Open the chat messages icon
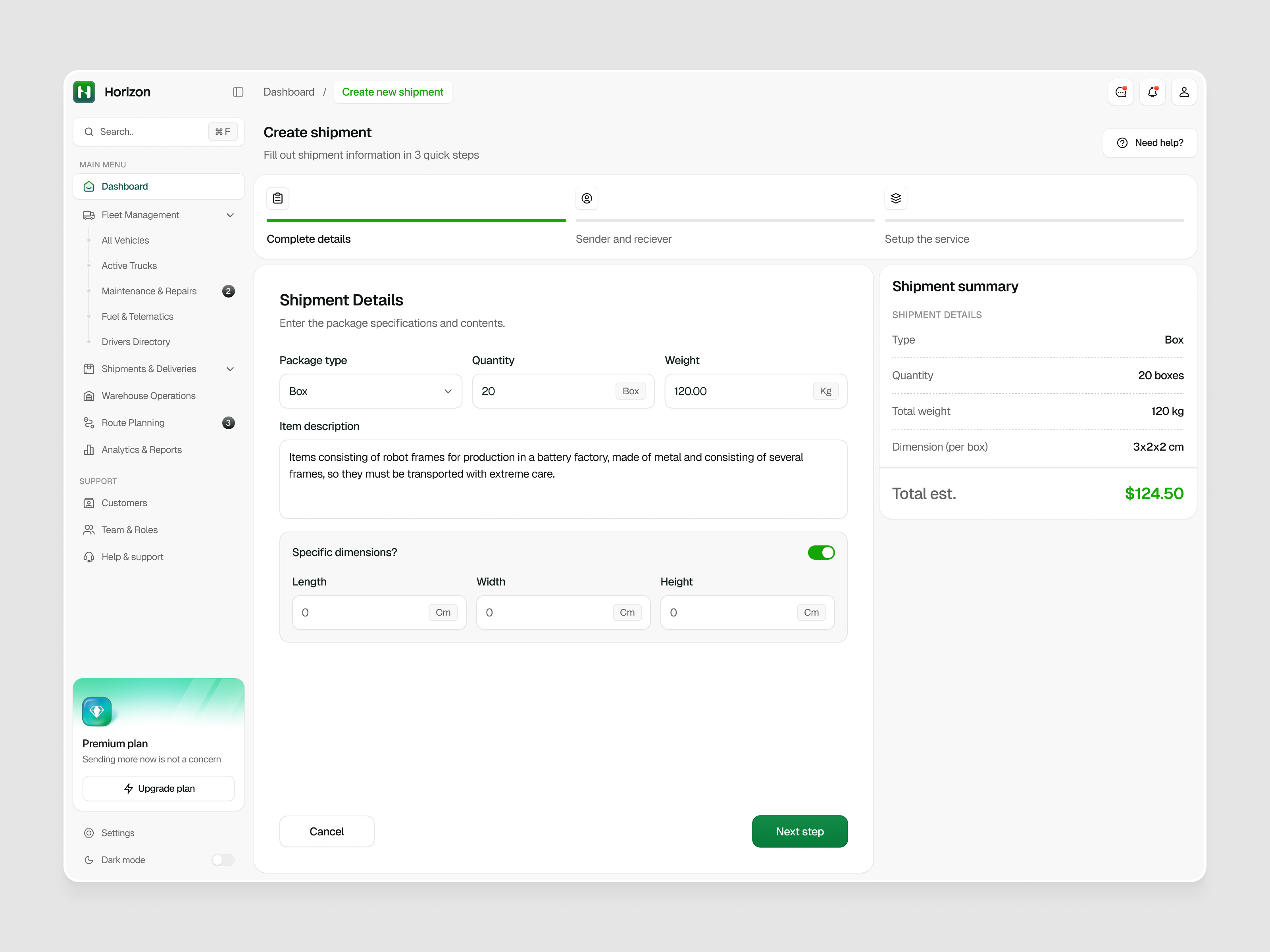This screenshot has width=1270, height=952. coord(1121,92)
